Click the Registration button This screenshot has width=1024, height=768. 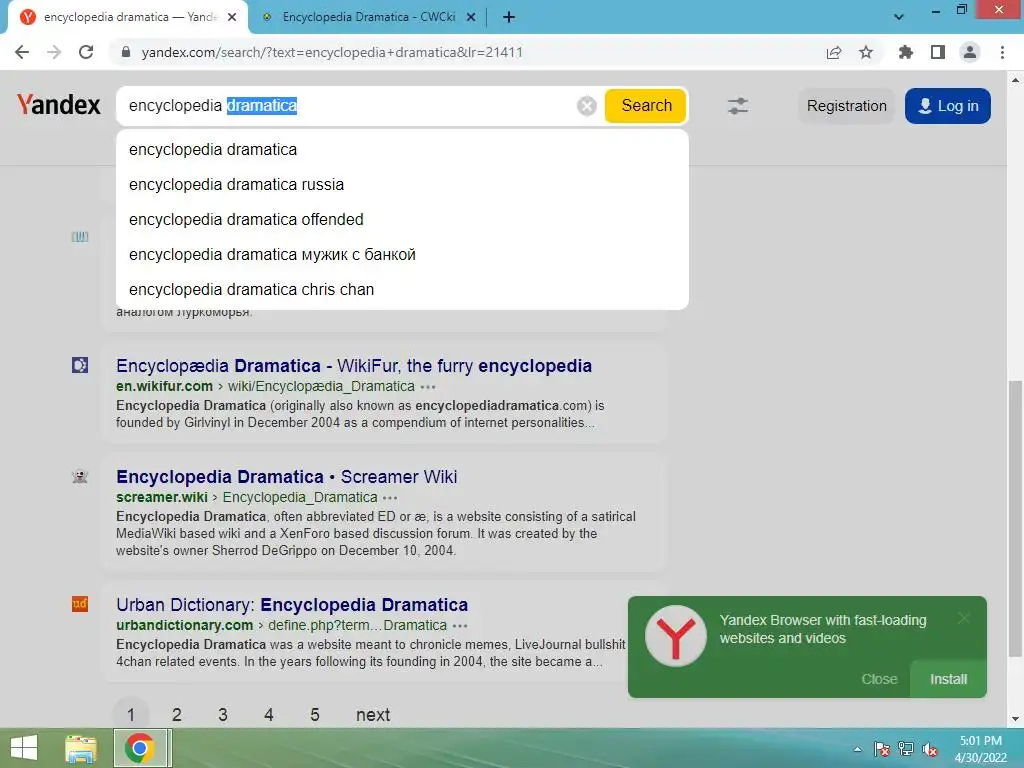(846, 106)
